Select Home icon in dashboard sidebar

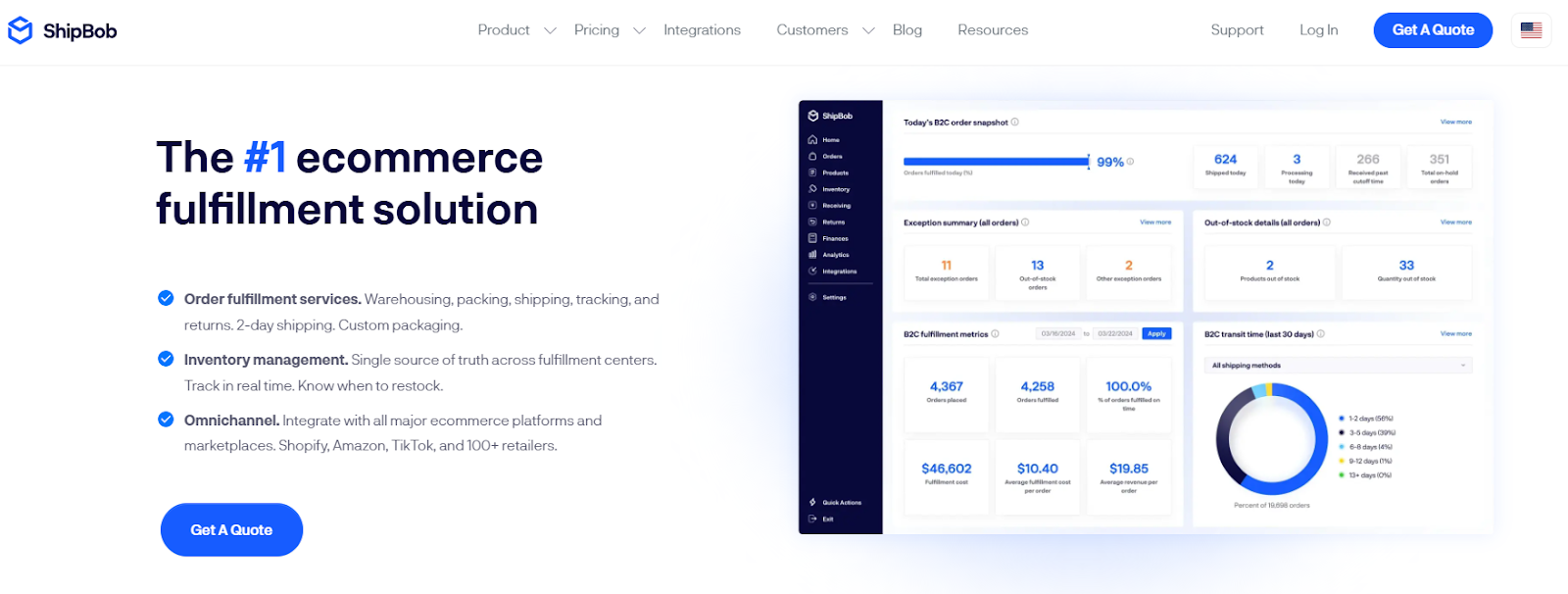pos(813,140)
